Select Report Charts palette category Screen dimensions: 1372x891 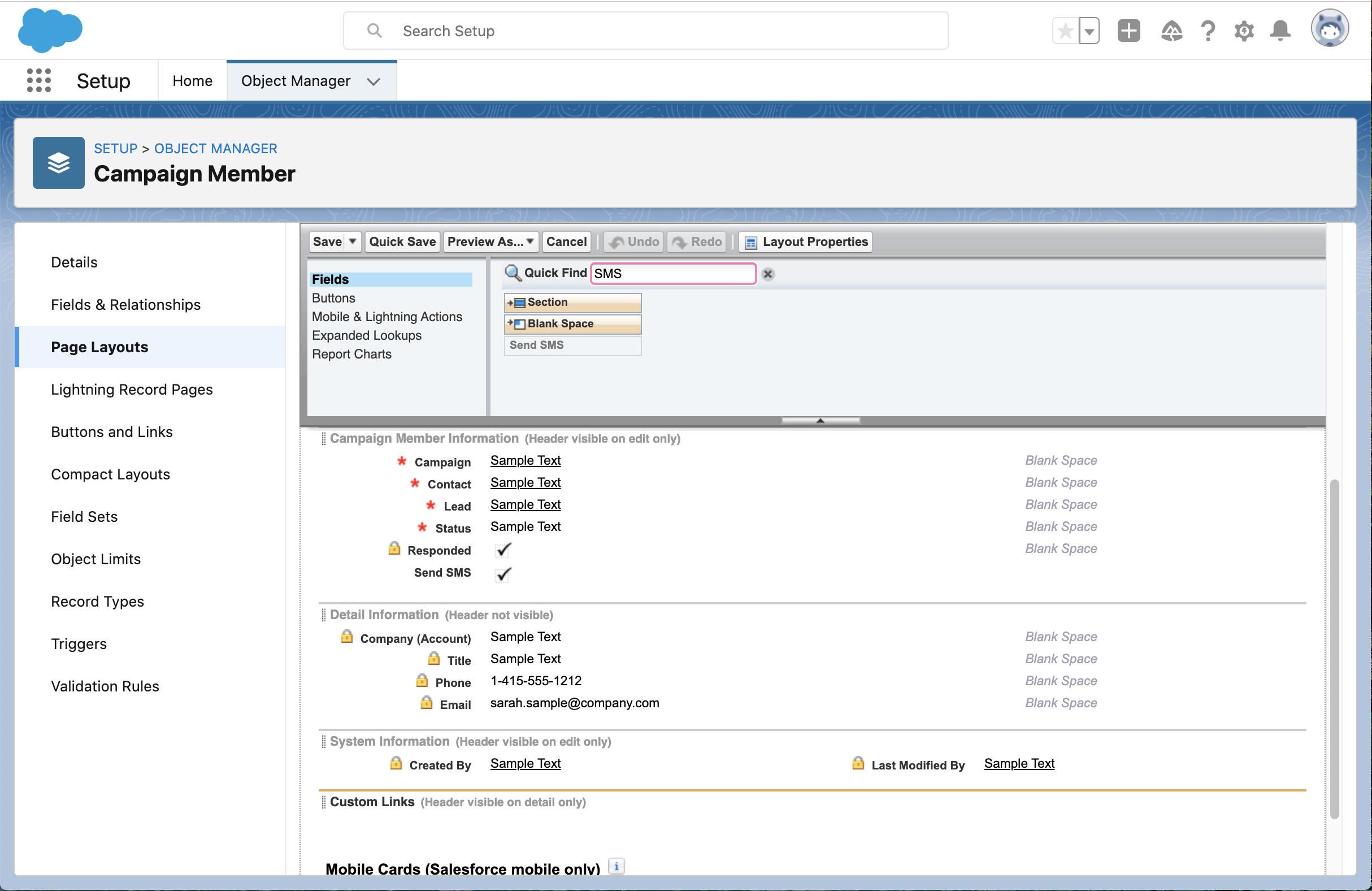pos(351,354)
